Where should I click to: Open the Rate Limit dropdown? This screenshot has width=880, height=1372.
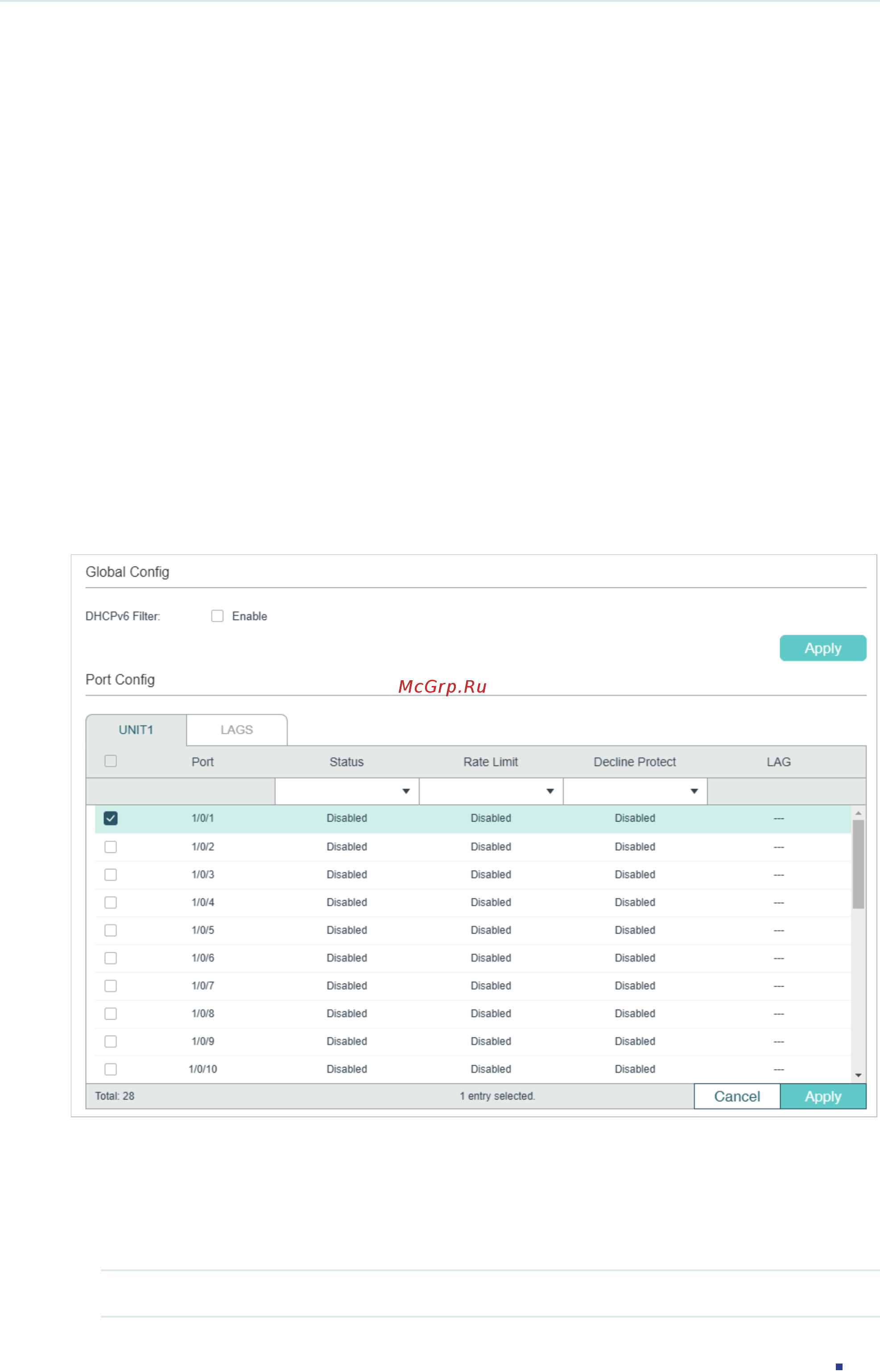tap(491, 791)
